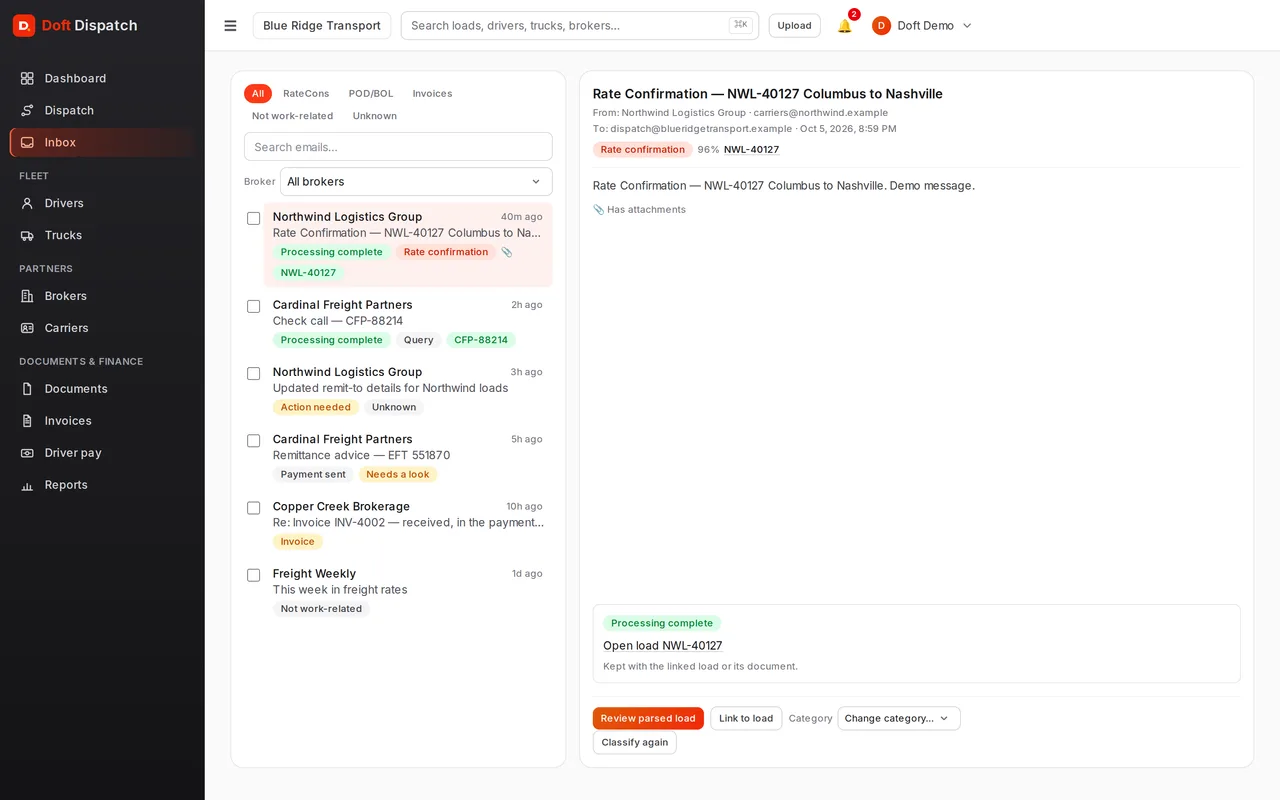Open the Trucks fleet page
The height and width of the screenshot is (800, 1280).
102,235
